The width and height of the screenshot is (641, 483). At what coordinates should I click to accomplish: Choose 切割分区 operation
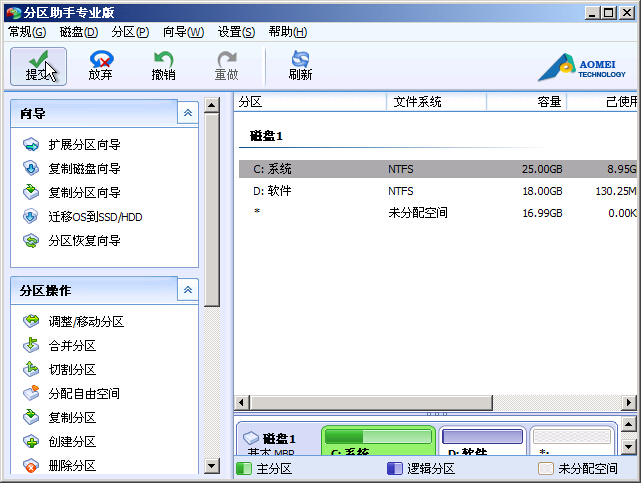[x=72, y=369]
